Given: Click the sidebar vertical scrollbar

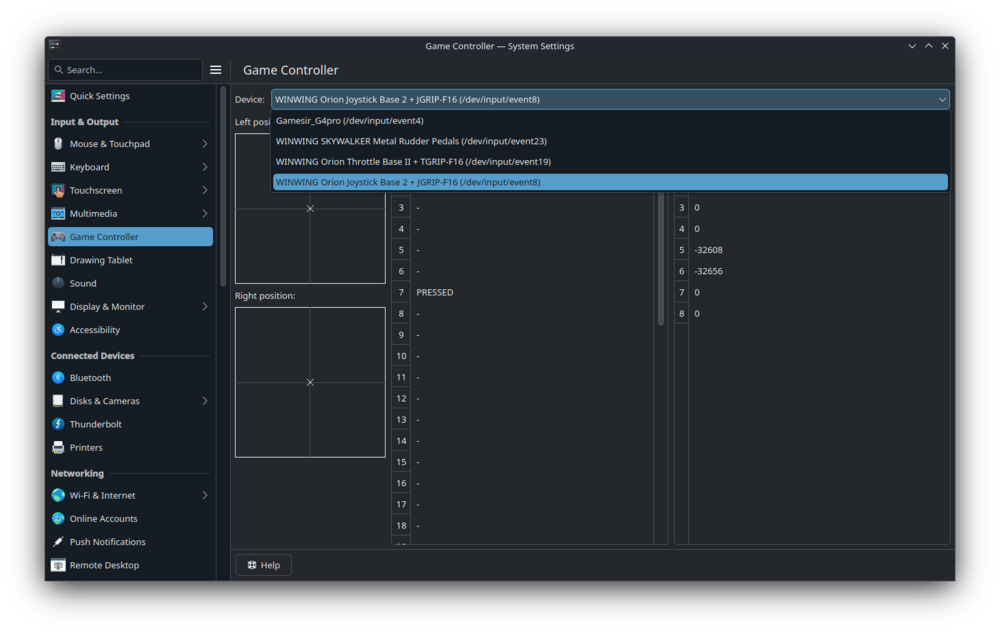Looking at the screenshot, I should pos(223,187).
